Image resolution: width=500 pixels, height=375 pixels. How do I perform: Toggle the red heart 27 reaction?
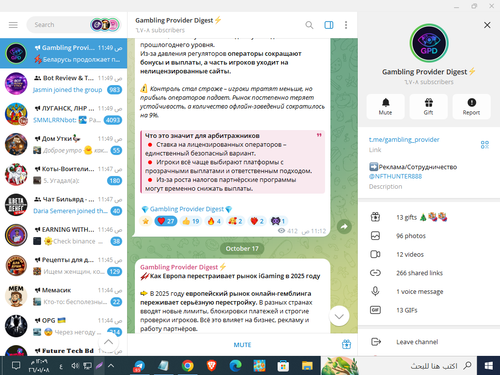click(x=166, y=221)
